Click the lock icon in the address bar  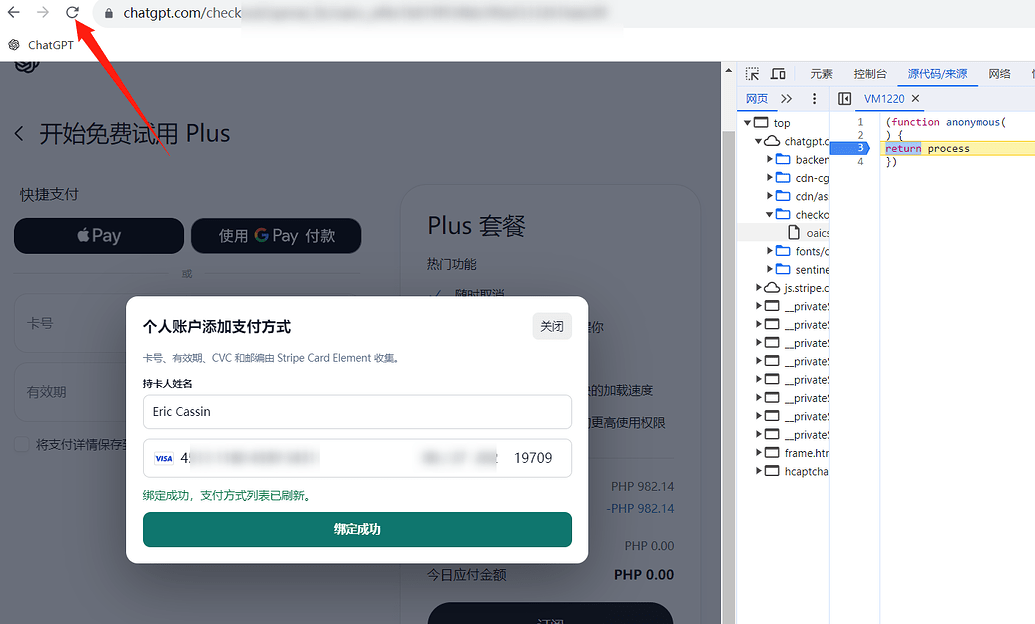pyautogui.click(x=109, y=13)
